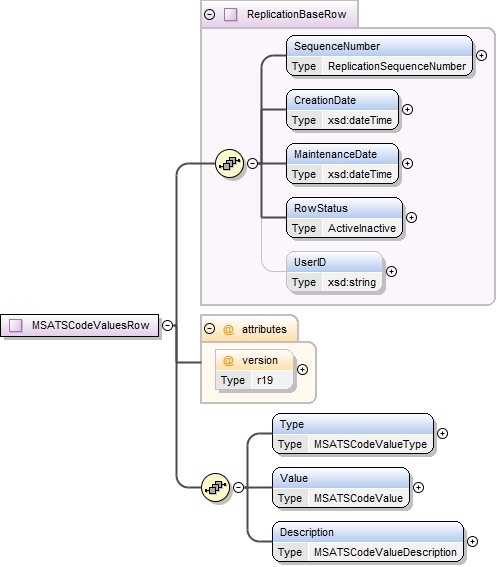The height and width of the screenshot is (567, 497).
Task: Click the xsd:string type value
Action: pos(352,282)
